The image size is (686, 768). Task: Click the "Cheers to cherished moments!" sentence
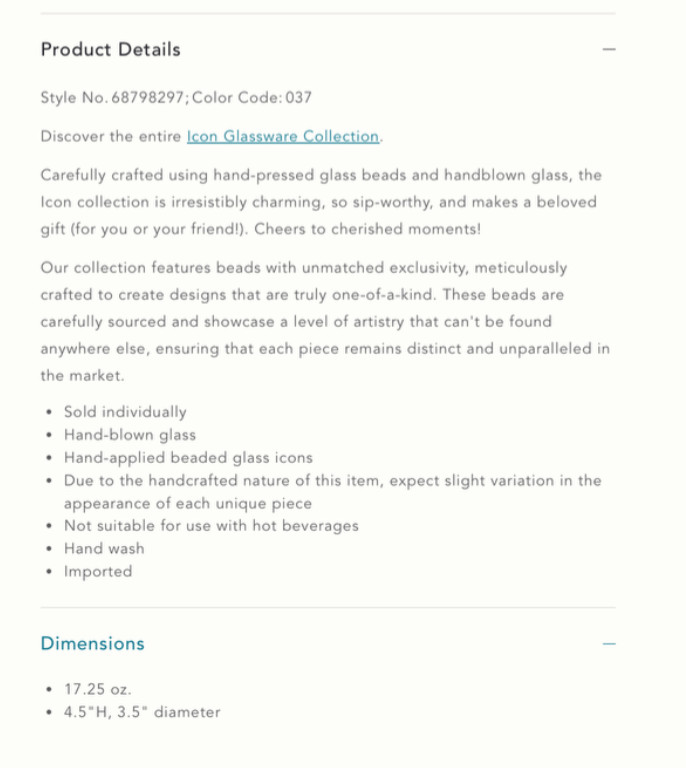368,229
